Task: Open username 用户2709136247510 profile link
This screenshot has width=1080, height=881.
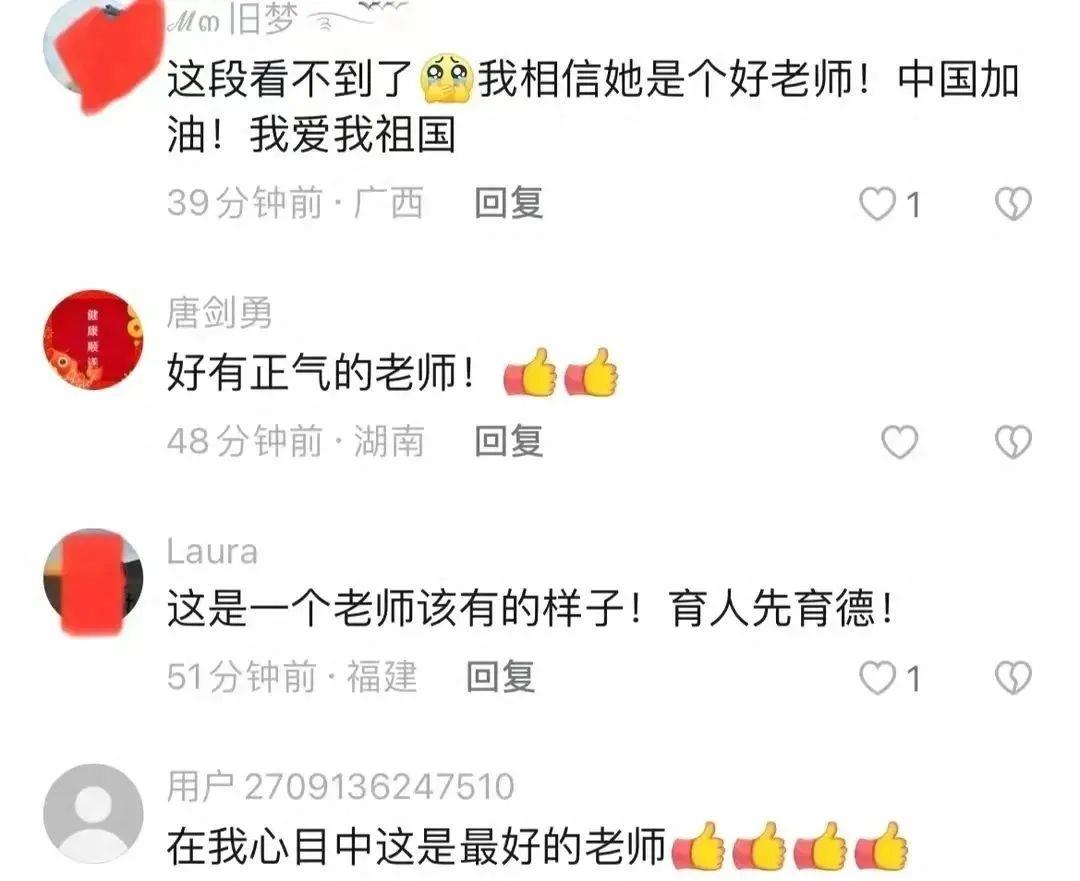Action: click(x=340, y=787)
